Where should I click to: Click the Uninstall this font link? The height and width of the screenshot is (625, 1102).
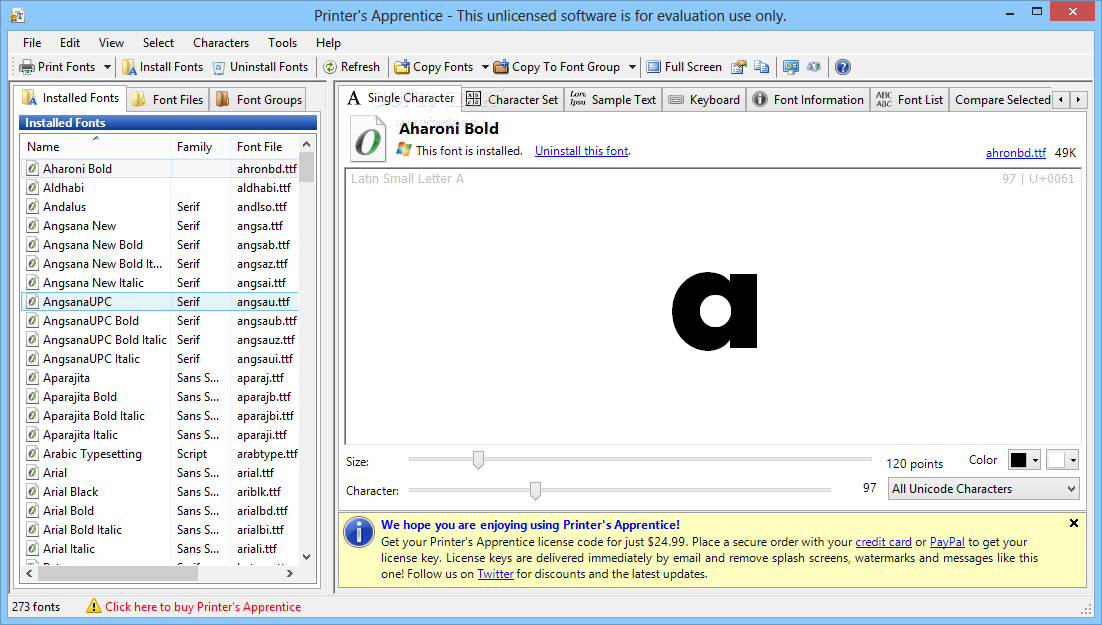tap(581, 150)
